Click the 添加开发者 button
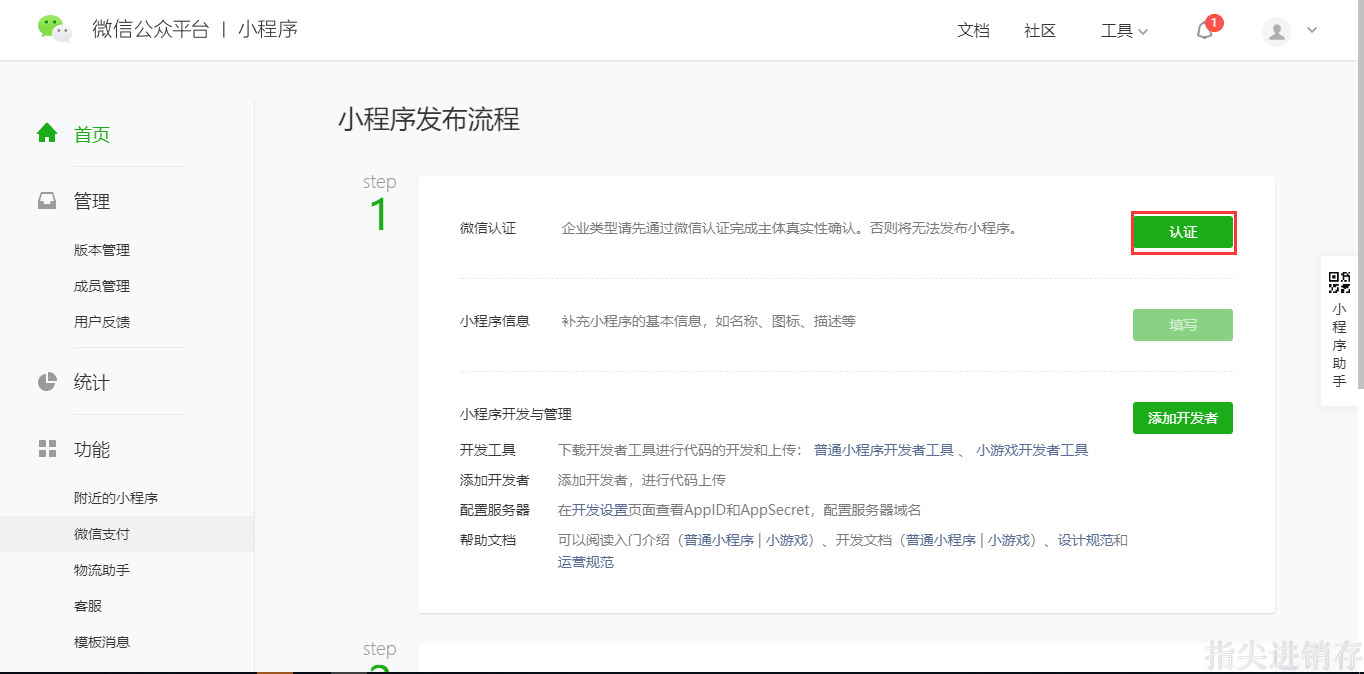1364x674 pixels. click(1183, 418)
